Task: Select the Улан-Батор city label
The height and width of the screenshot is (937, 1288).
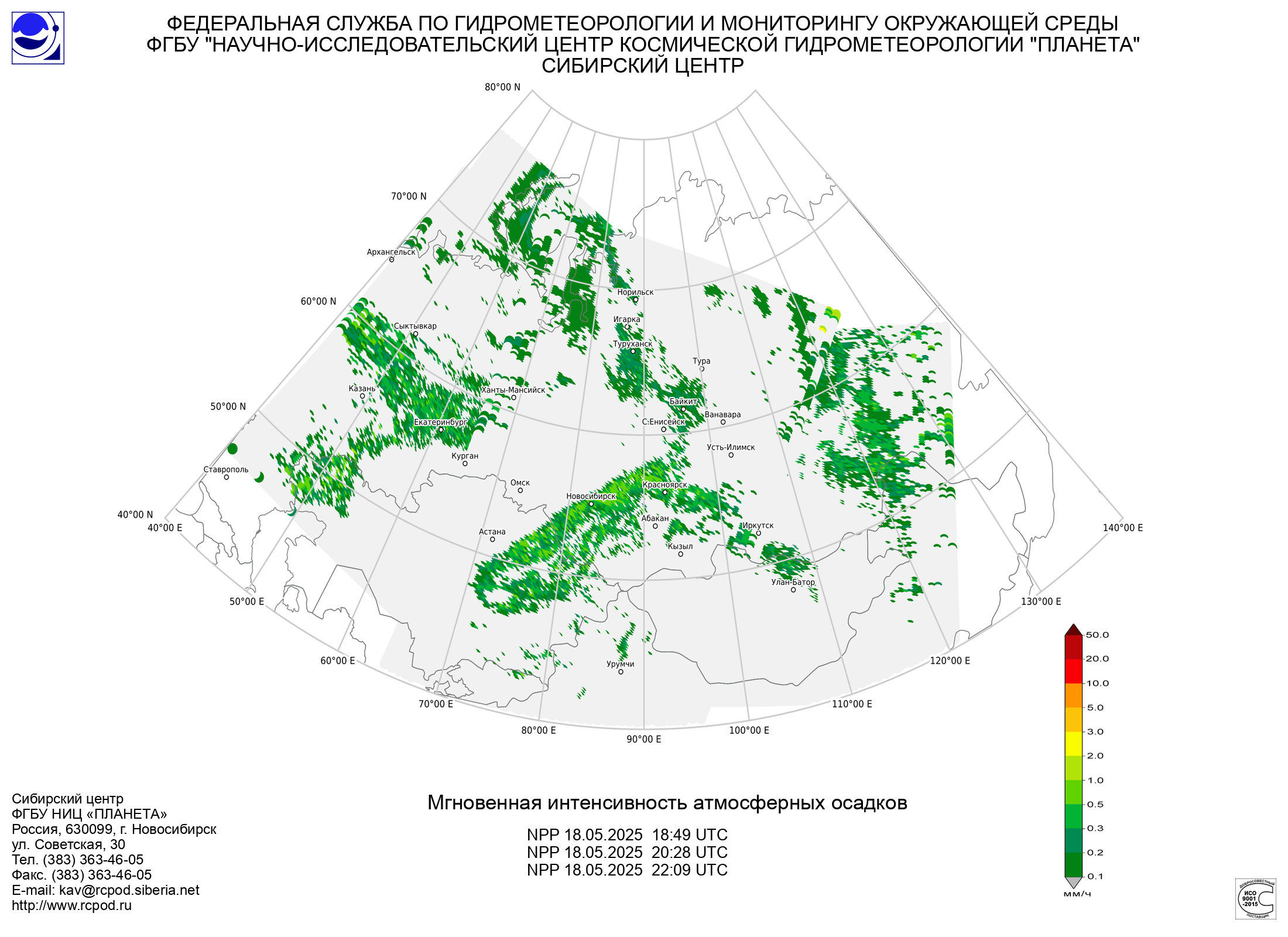Action: 793,582
